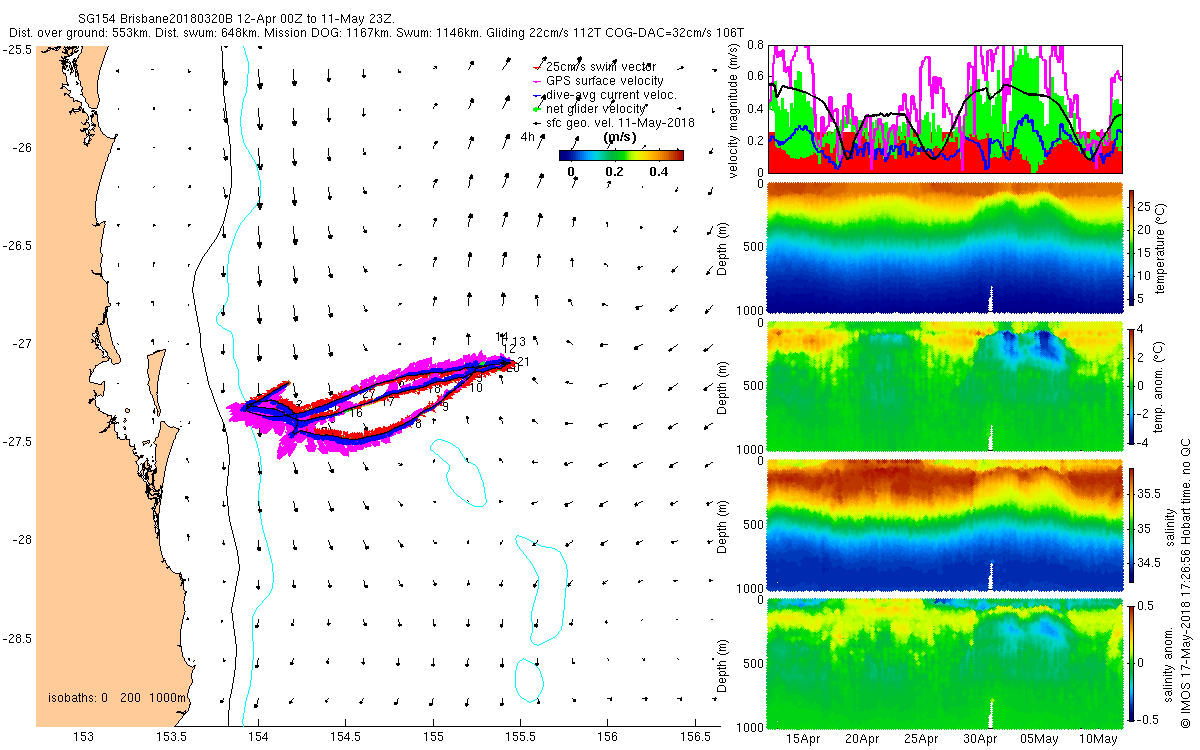Click the green net glider velocity legend marker
Image resolution: width=1200 pixels, height=750 pixels.
point(538,108)
